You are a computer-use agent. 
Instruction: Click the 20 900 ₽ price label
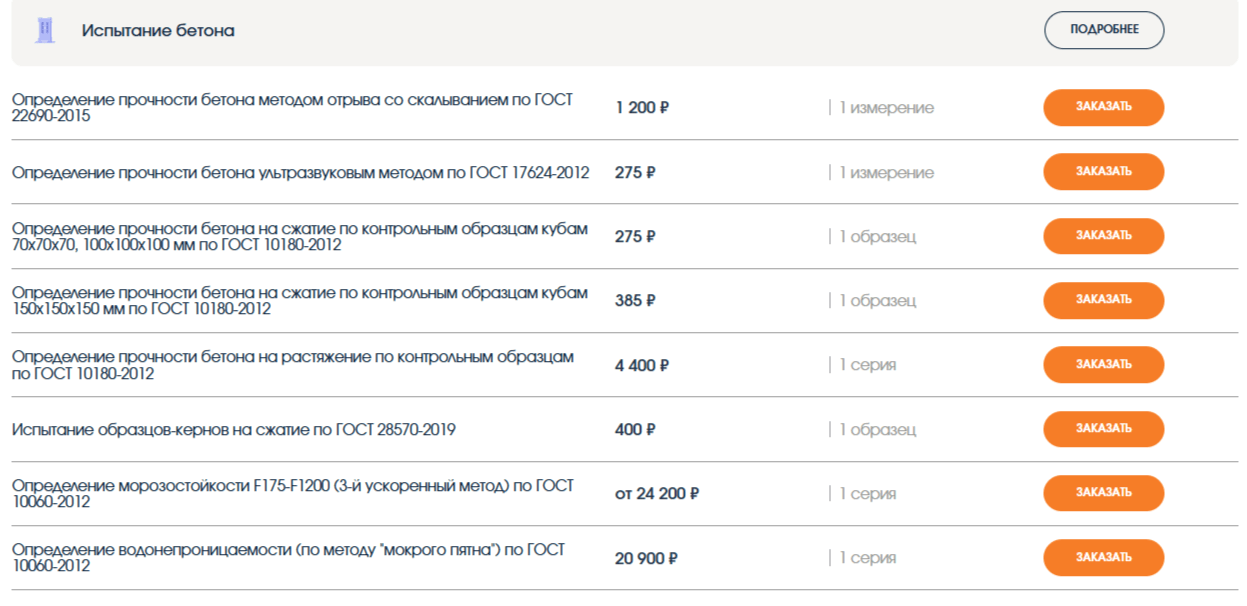[x=646, y=558]
